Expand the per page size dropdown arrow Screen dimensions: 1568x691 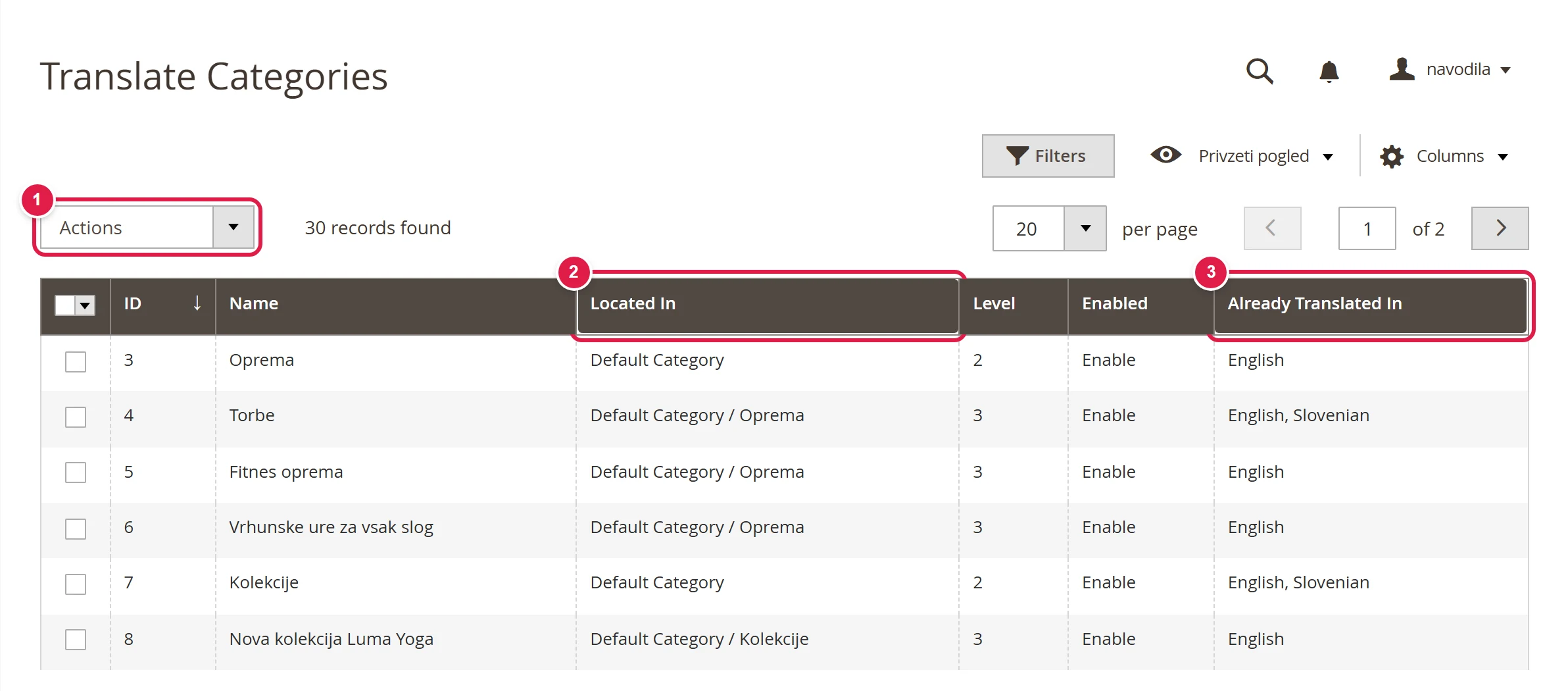[x=1085, y=228]
